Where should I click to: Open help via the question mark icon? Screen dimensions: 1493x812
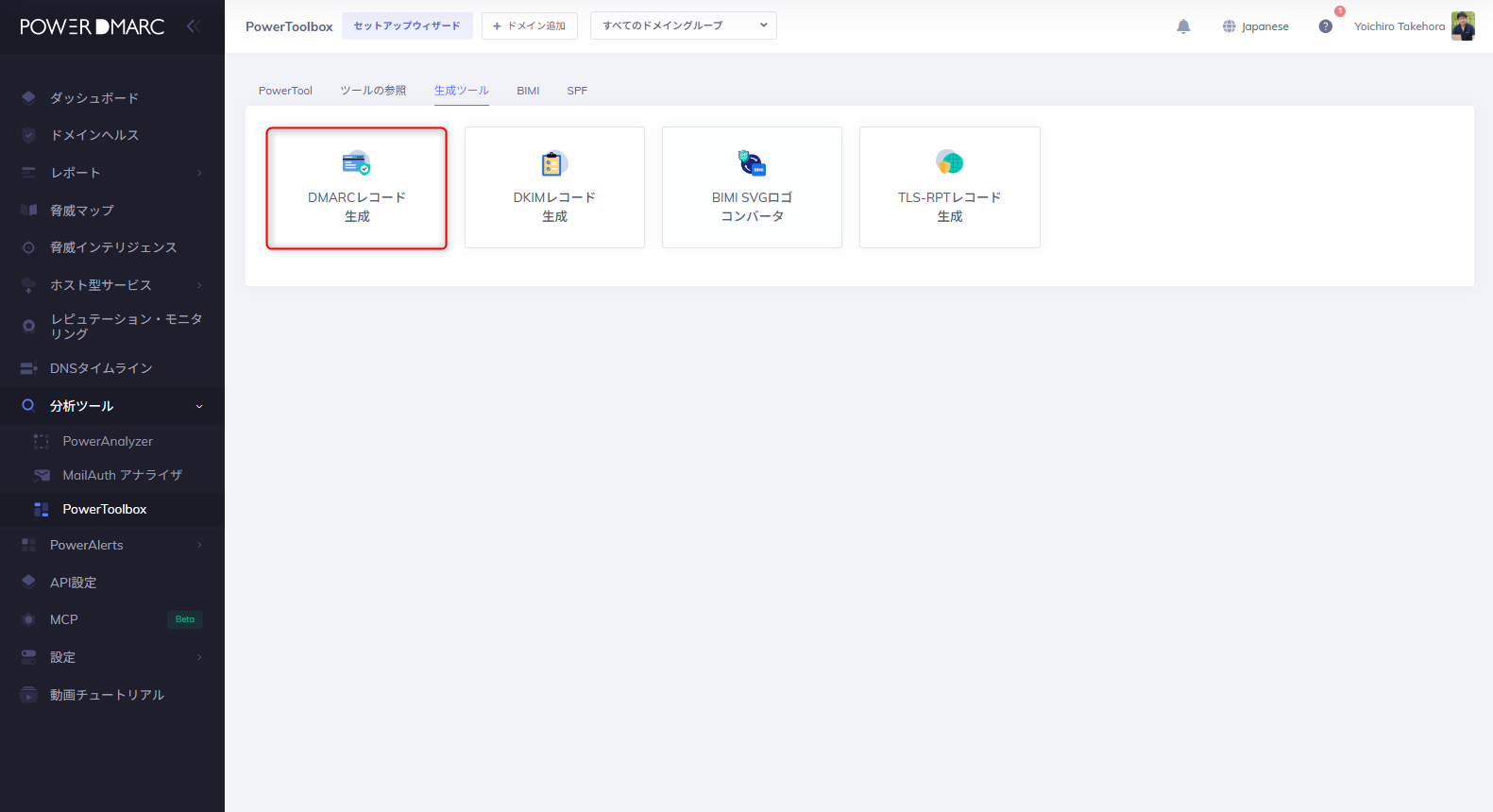(x=1326, y=26)
